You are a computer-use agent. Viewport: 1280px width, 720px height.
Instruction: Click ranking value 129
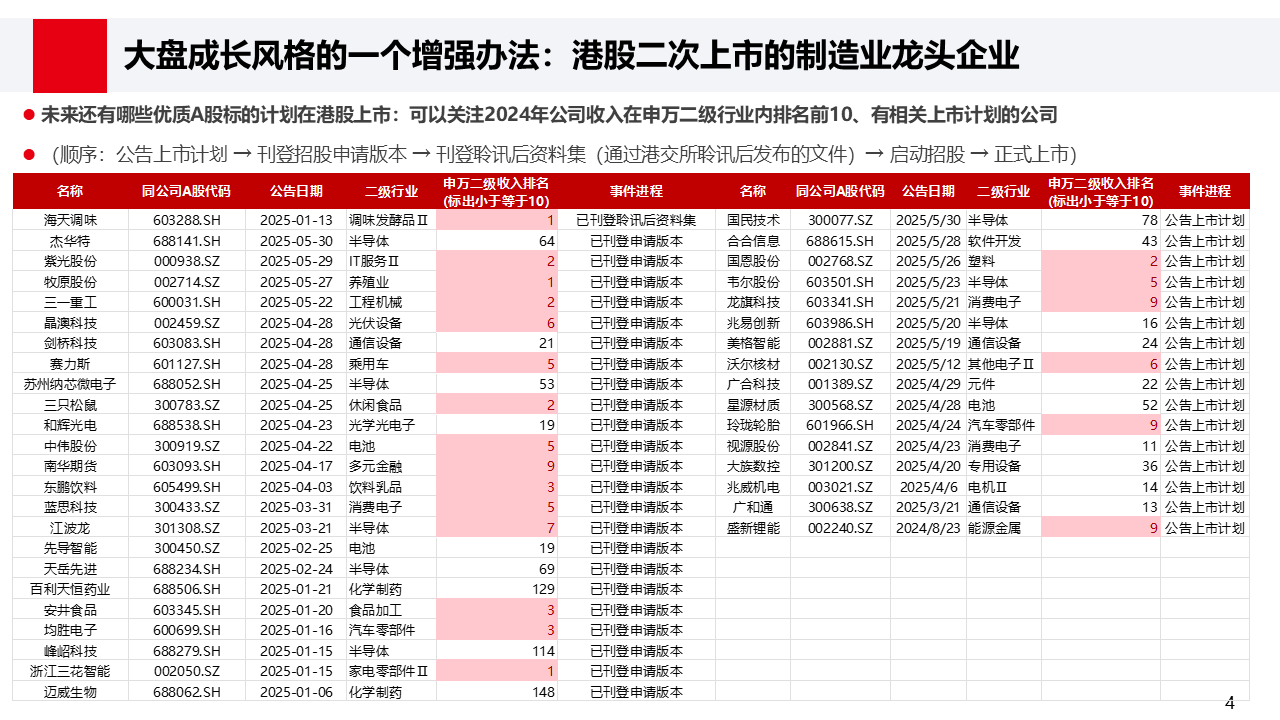pyautogui.click(x=543, y=589)
